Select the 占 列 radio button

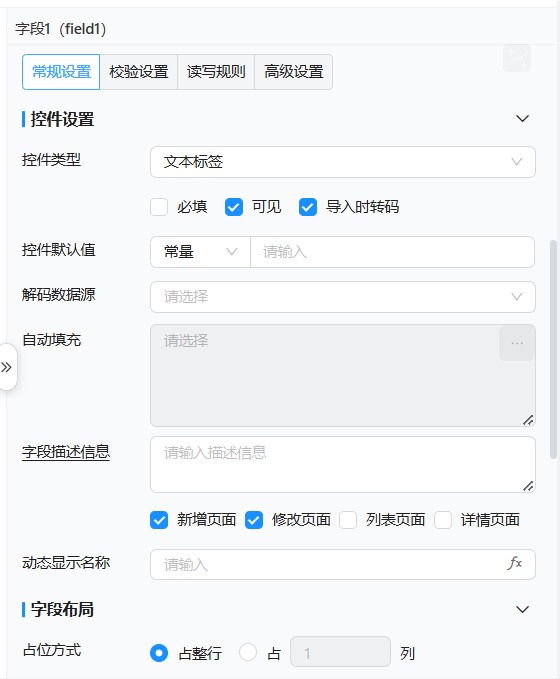pyautogui.click(x=248, y=652)
